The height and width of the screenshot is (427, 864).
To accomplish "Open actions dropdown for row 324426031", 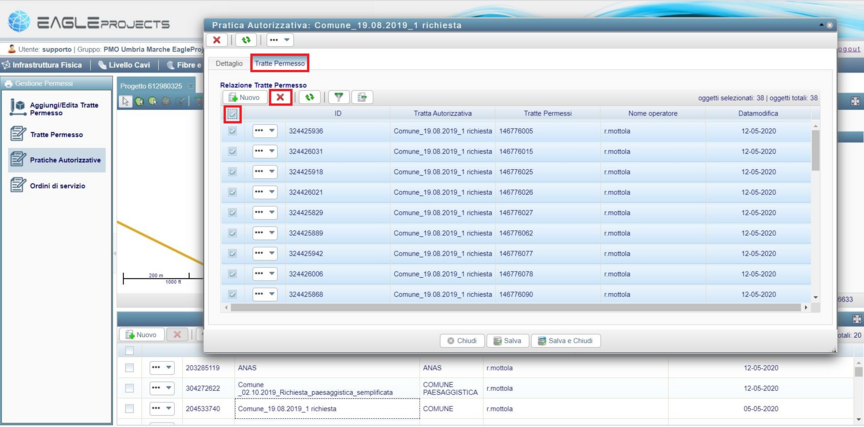I will click(265, 151).
